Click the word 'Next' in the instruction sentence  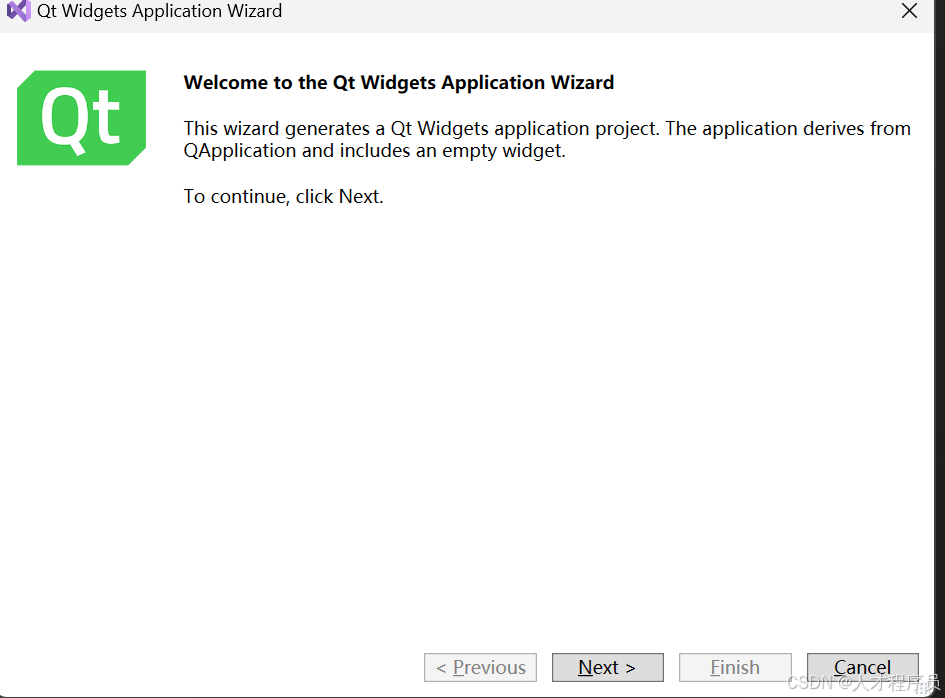point(358,197)
